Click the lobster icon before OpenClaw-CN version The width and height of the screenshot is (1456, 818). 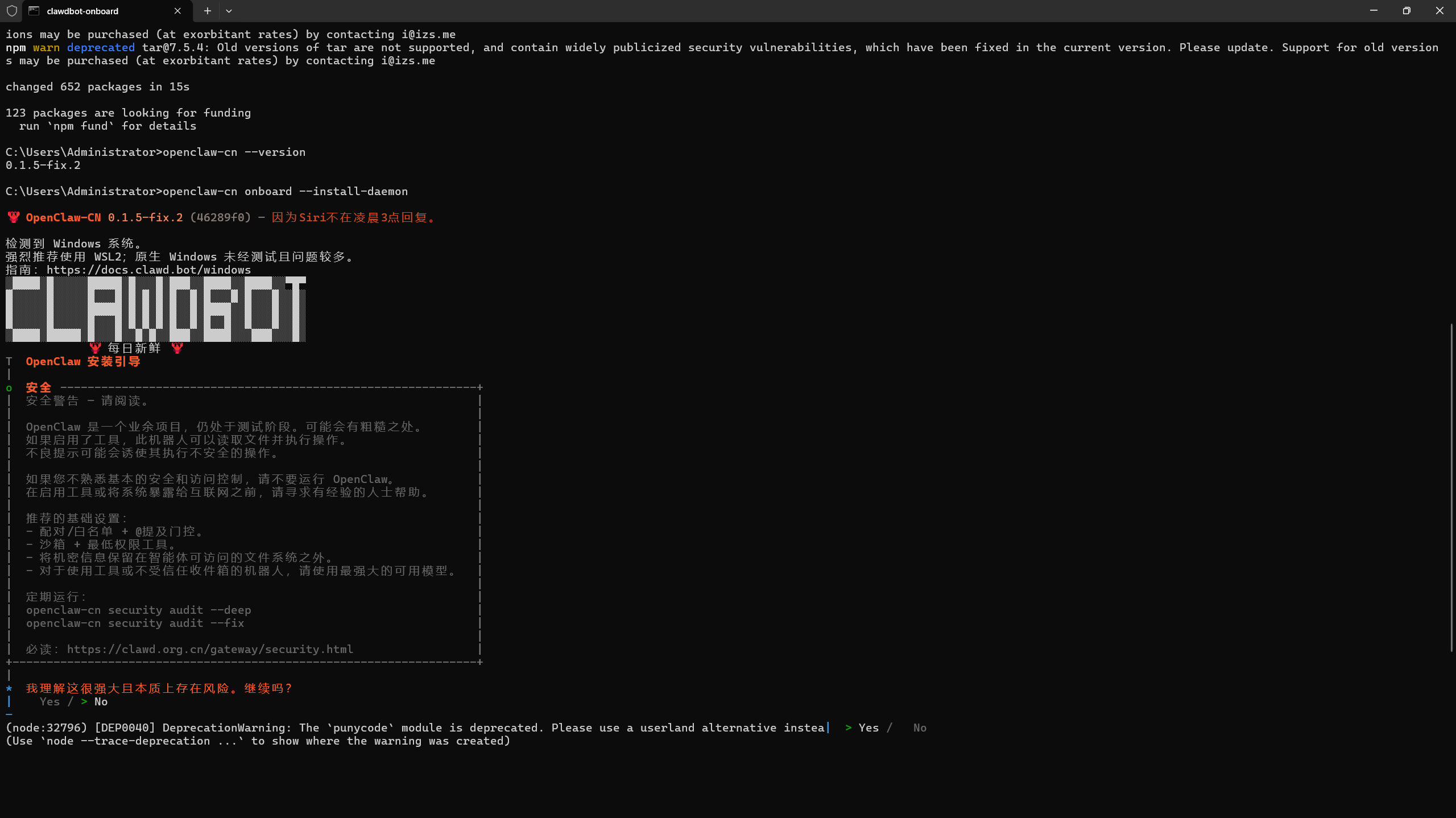pyautogui.click(x=14, y=217)
